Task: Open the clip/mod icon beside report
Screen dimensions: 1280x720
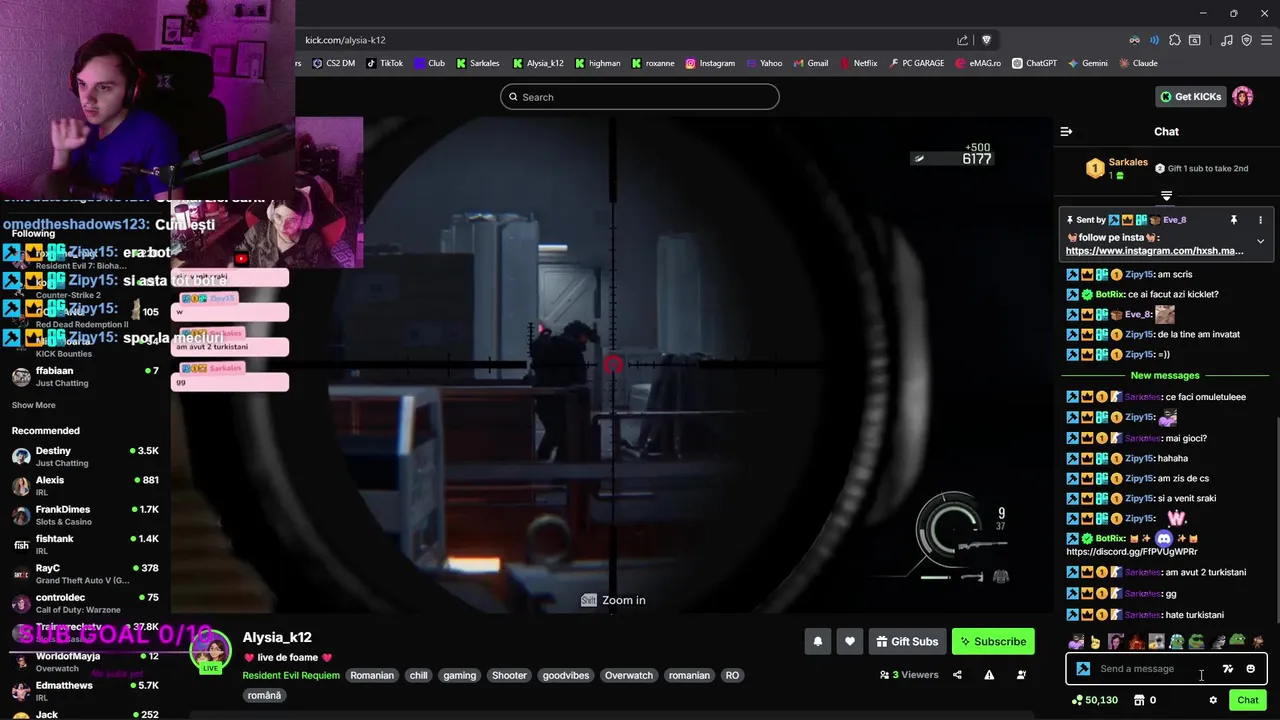Action: coord(1021,675)
